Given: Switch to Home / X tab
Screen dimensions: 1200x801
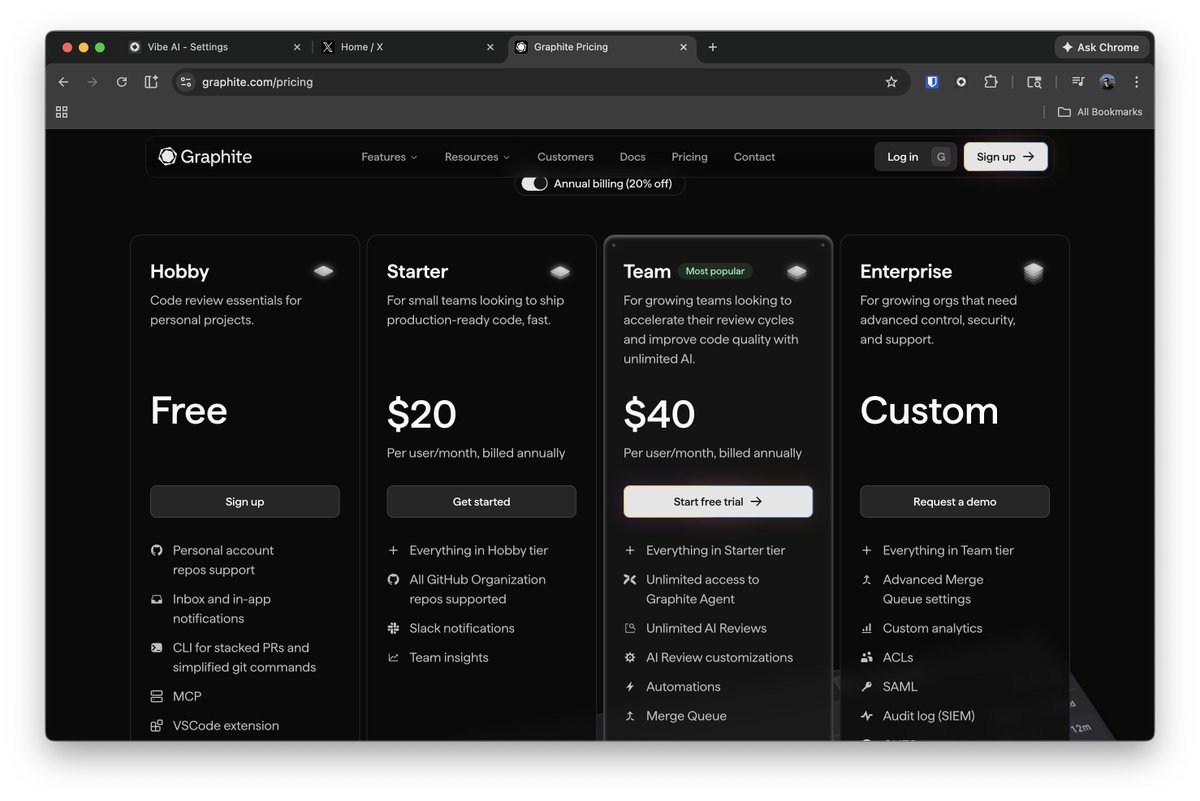Looking at the screenshot, I should click(x=406, y=47).
